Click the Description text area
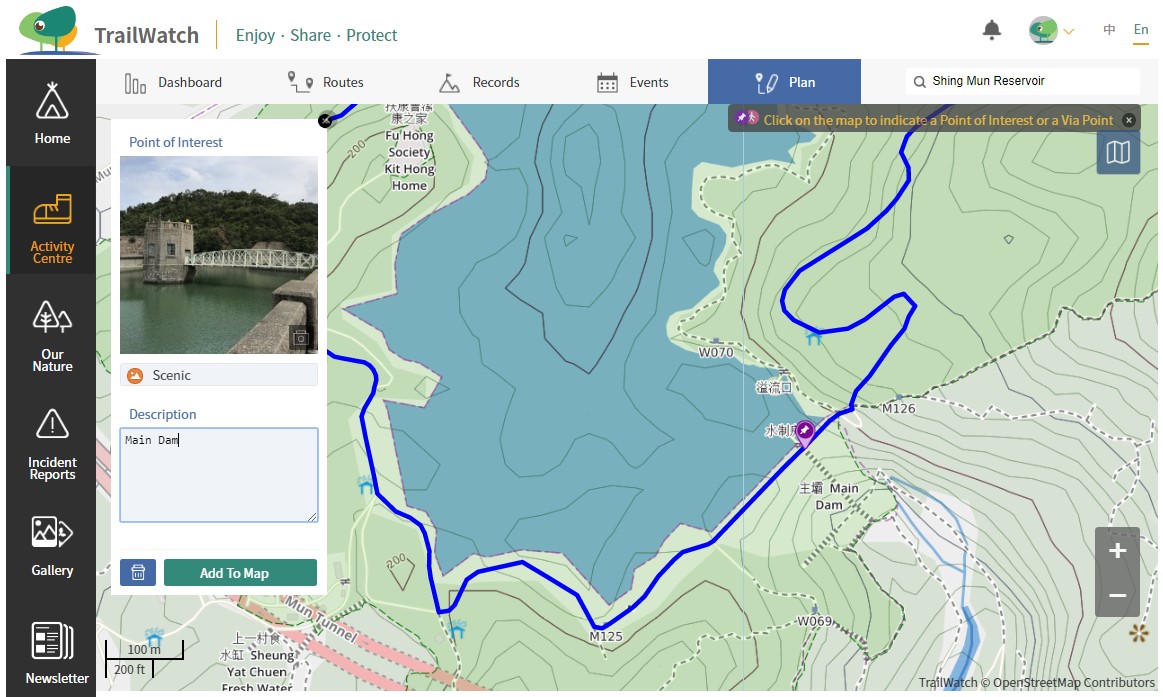This screenshot has height=697, width=1163. 219,475
